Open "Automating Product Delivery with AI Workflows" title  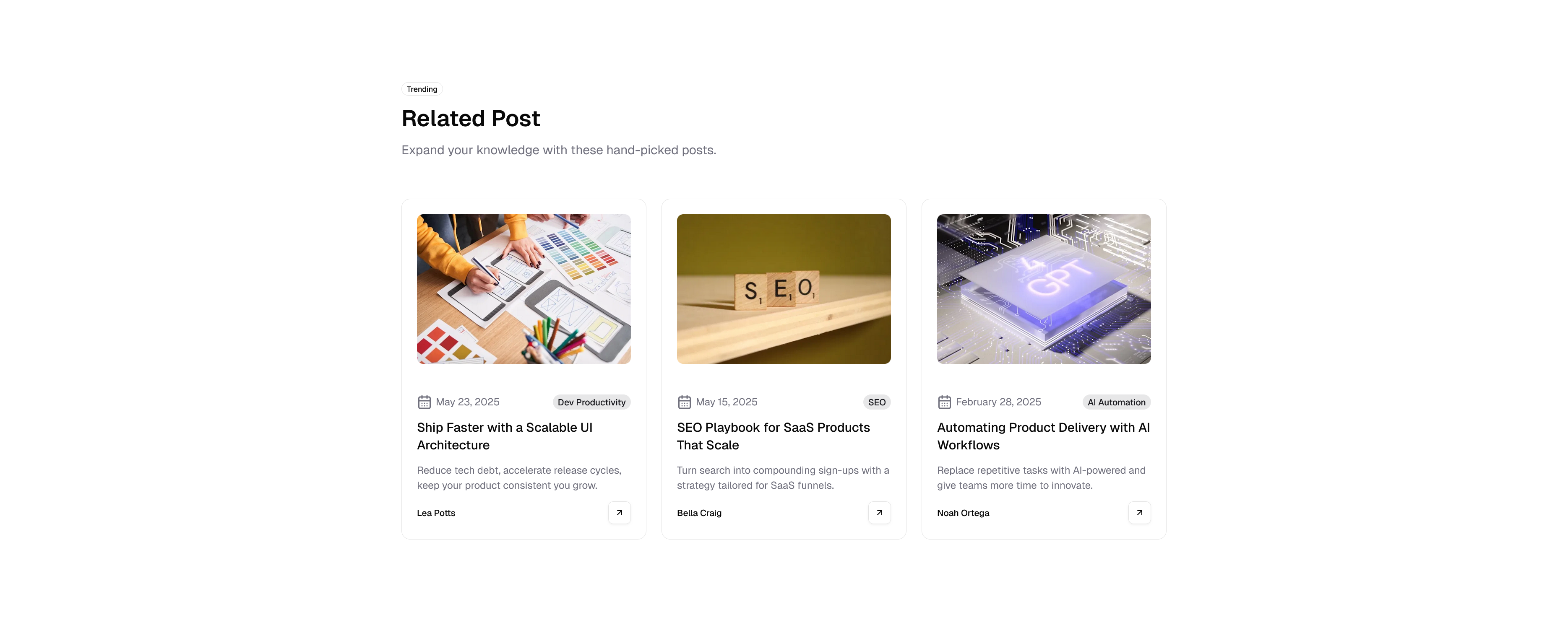1043,436
